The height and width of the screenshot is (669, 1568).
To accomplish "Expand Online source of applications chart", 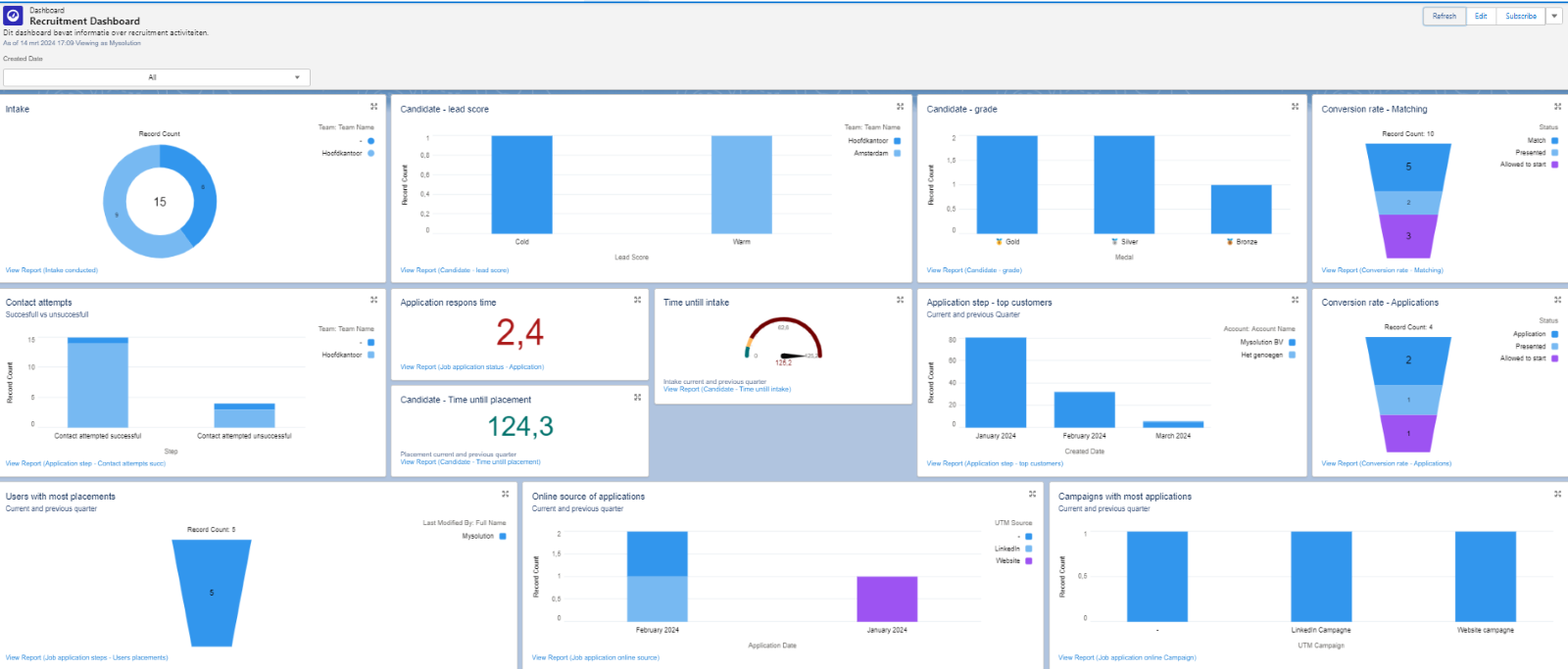I will coord(1032,494).
